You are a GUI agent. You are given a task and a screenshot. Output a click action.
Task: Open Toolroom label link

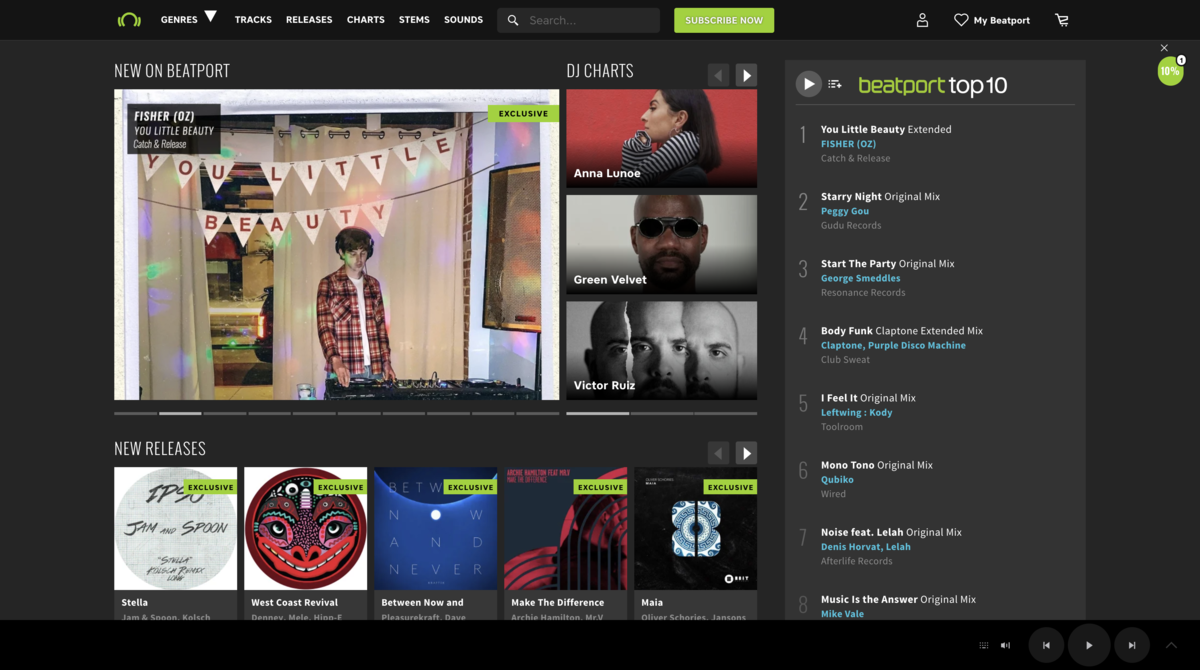[842, 426]
